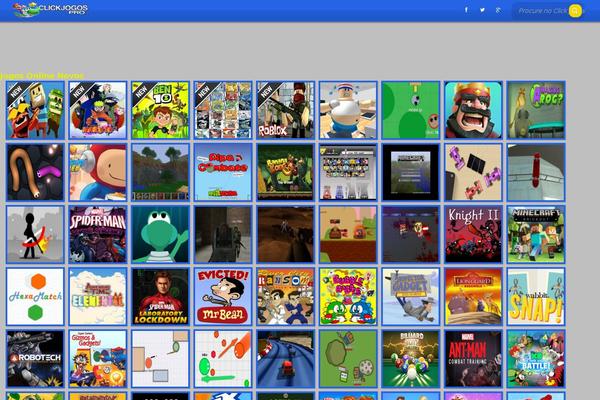The height and width of the screenshot is (400, 600).
Task: Open the slither worm game thumbnail
Action: 35,172
